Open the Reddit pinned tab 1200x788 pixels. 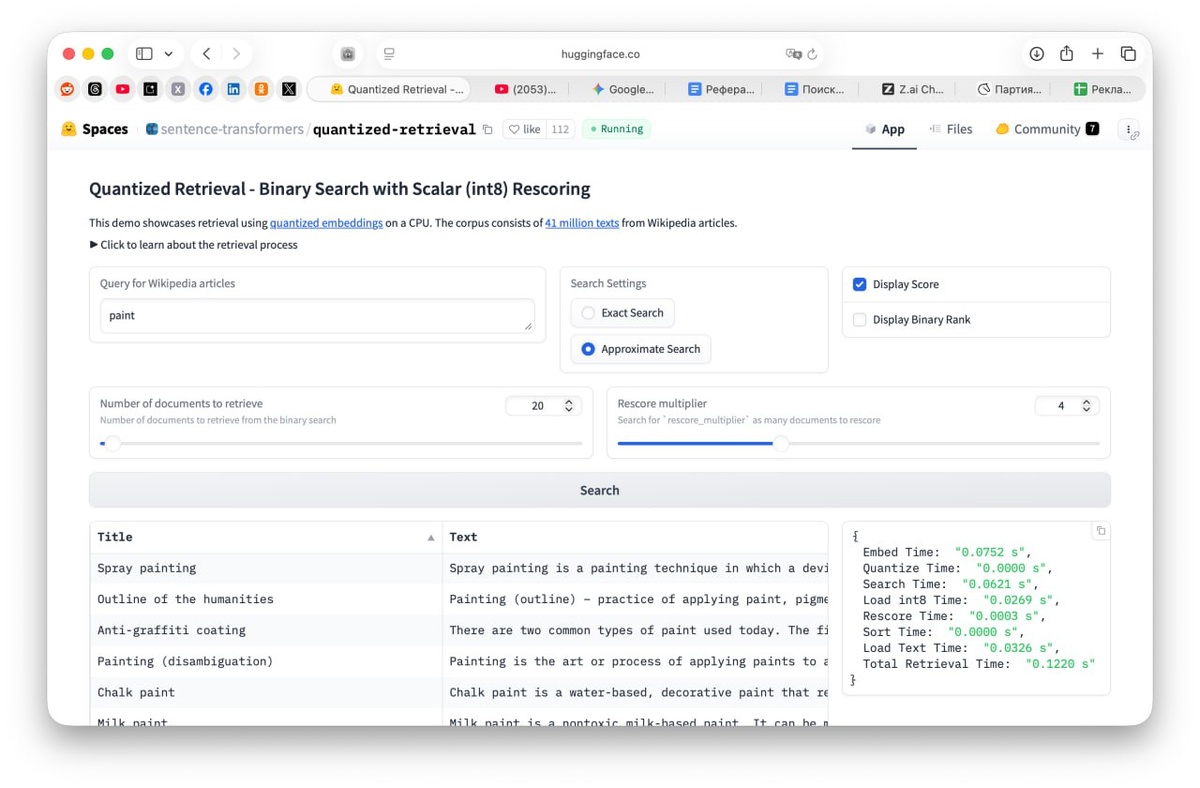(x=67, y=89)
